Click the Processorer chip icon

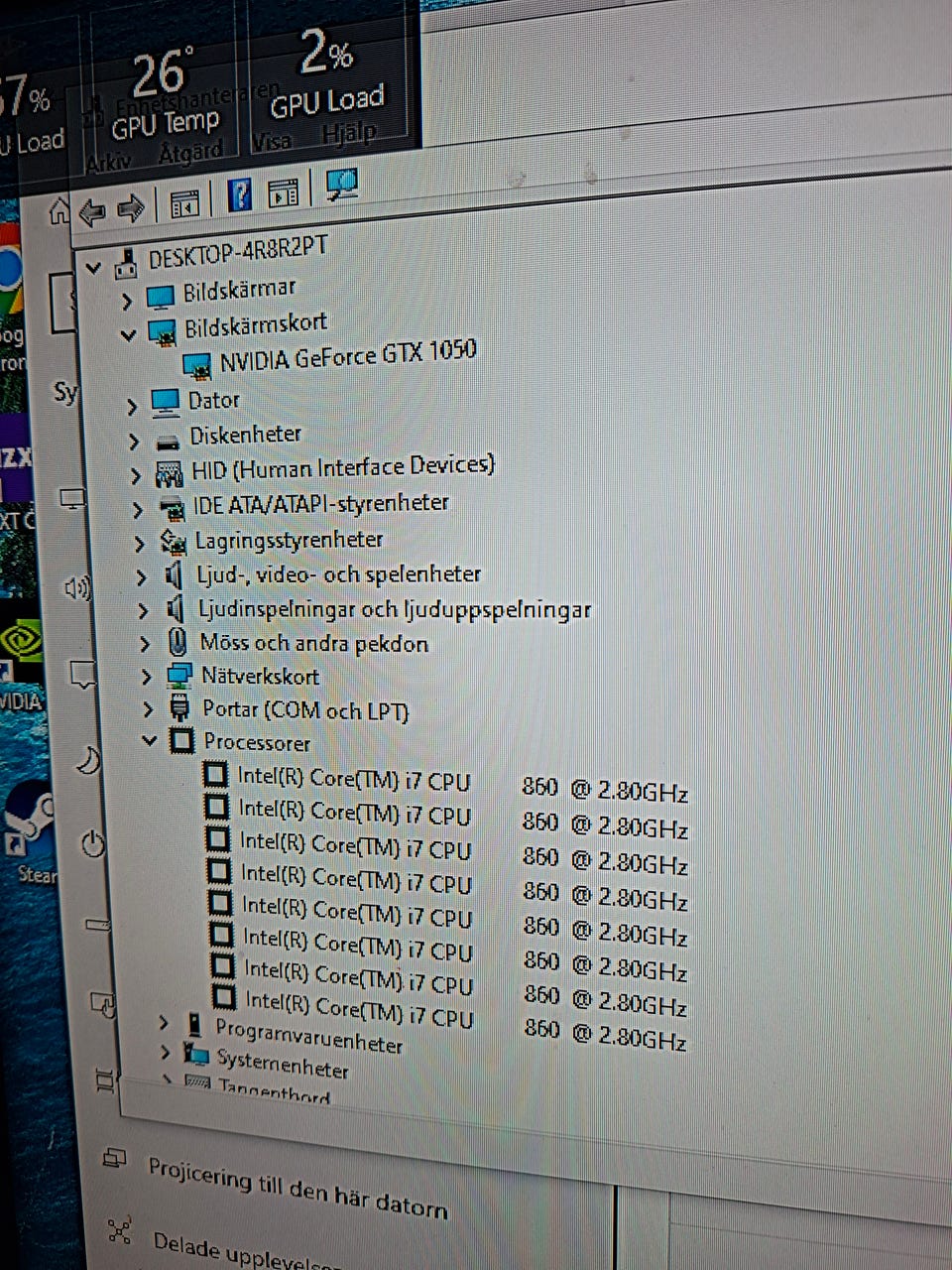click(x=182, y=741)
